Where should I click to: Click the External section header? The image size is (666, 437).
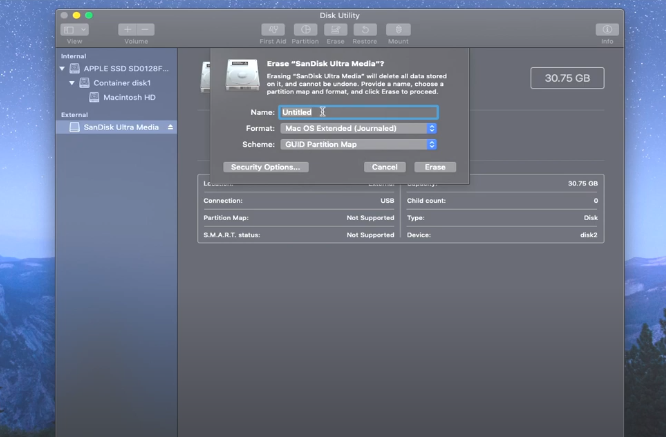(x=74, y=115)
